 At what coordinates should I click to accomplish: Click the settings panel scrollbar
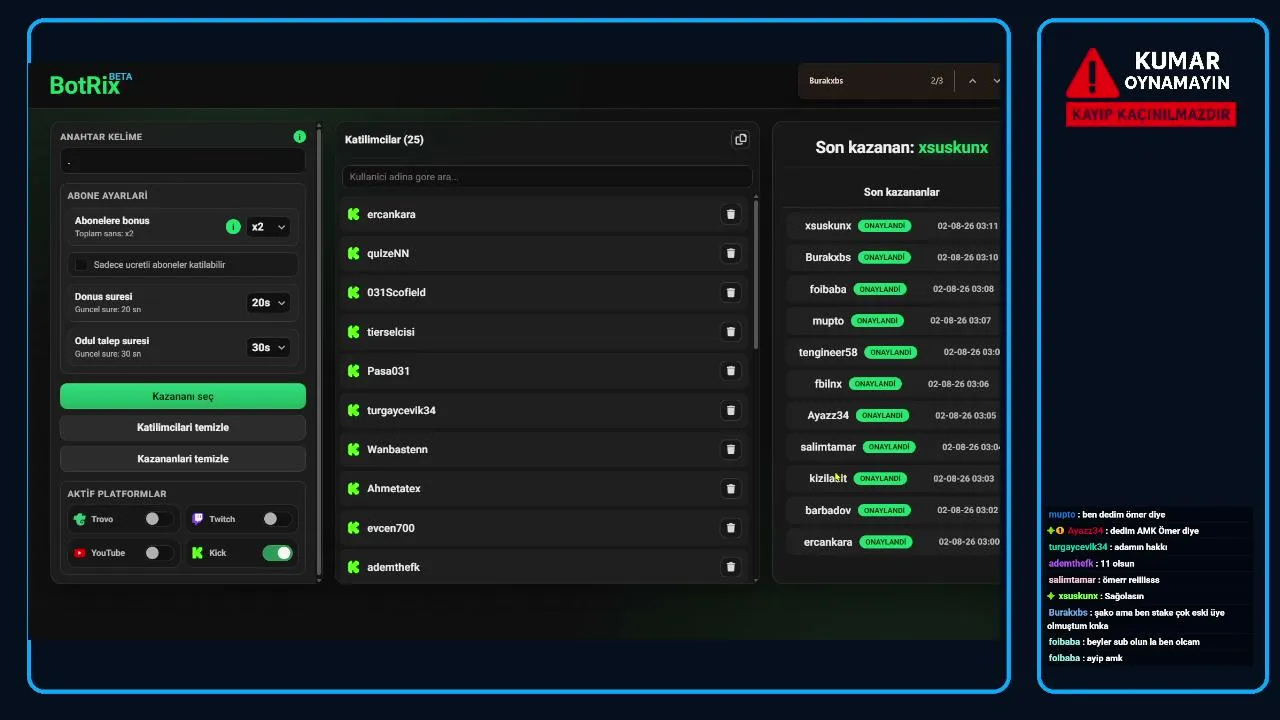point(319,350)
